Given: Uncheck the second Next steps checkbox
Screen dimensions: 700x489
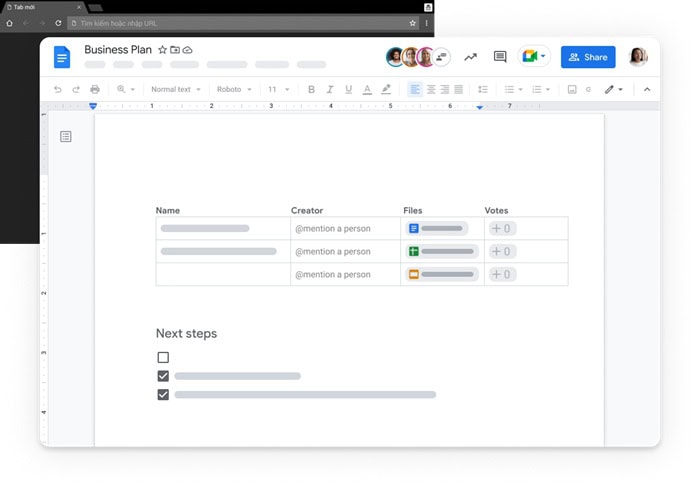Looking at the screenshot, I should 163,376.
